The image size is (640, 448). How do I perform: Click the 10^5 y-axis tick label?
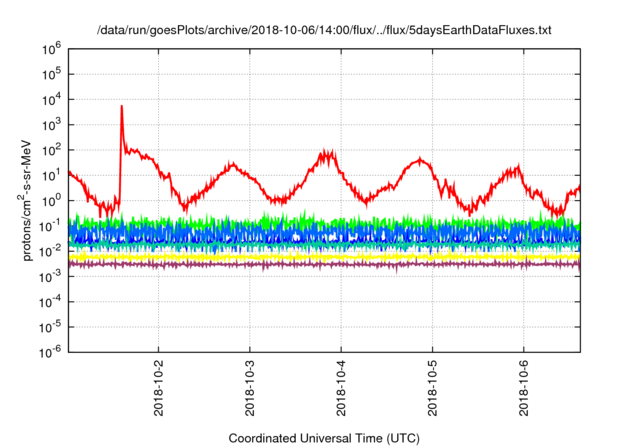[51, 74]
